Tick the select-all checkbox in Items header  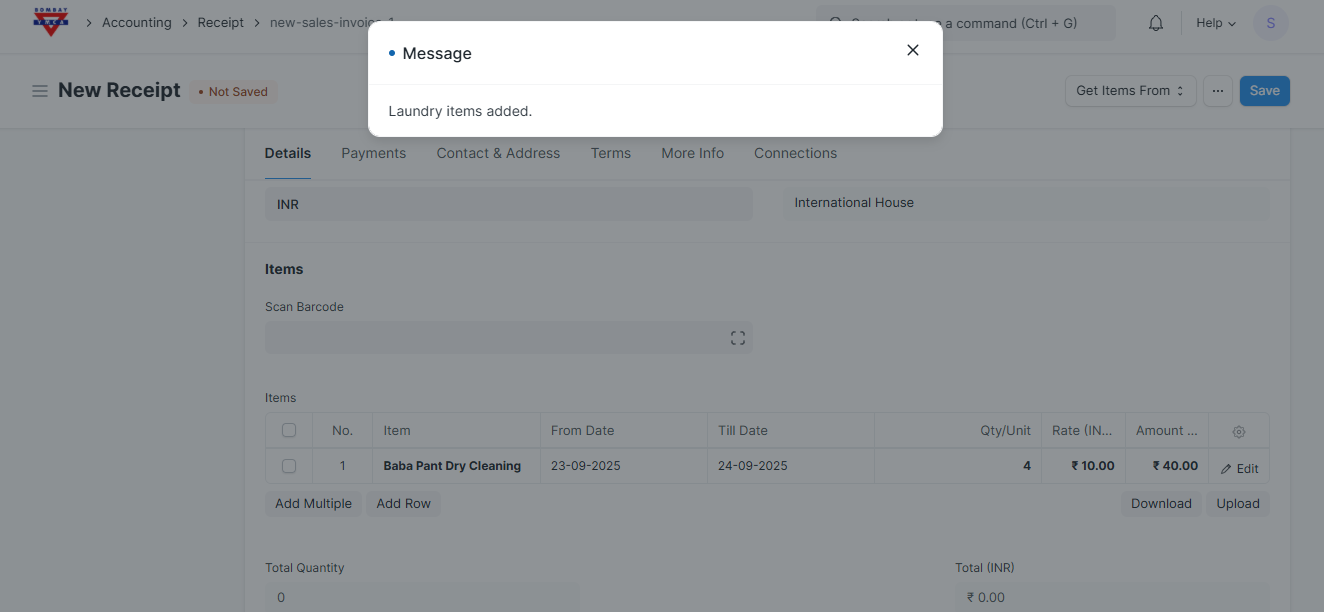pyautogui.click(x=289, y=431)
